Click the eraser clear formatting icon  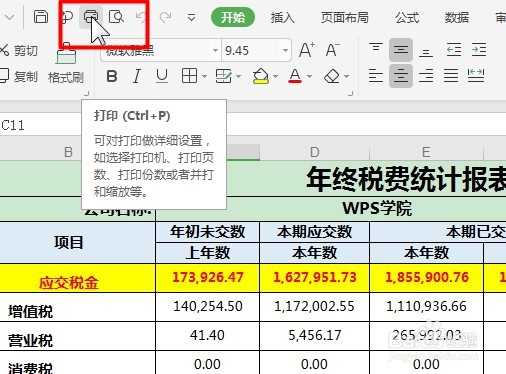tap(332, 76)
